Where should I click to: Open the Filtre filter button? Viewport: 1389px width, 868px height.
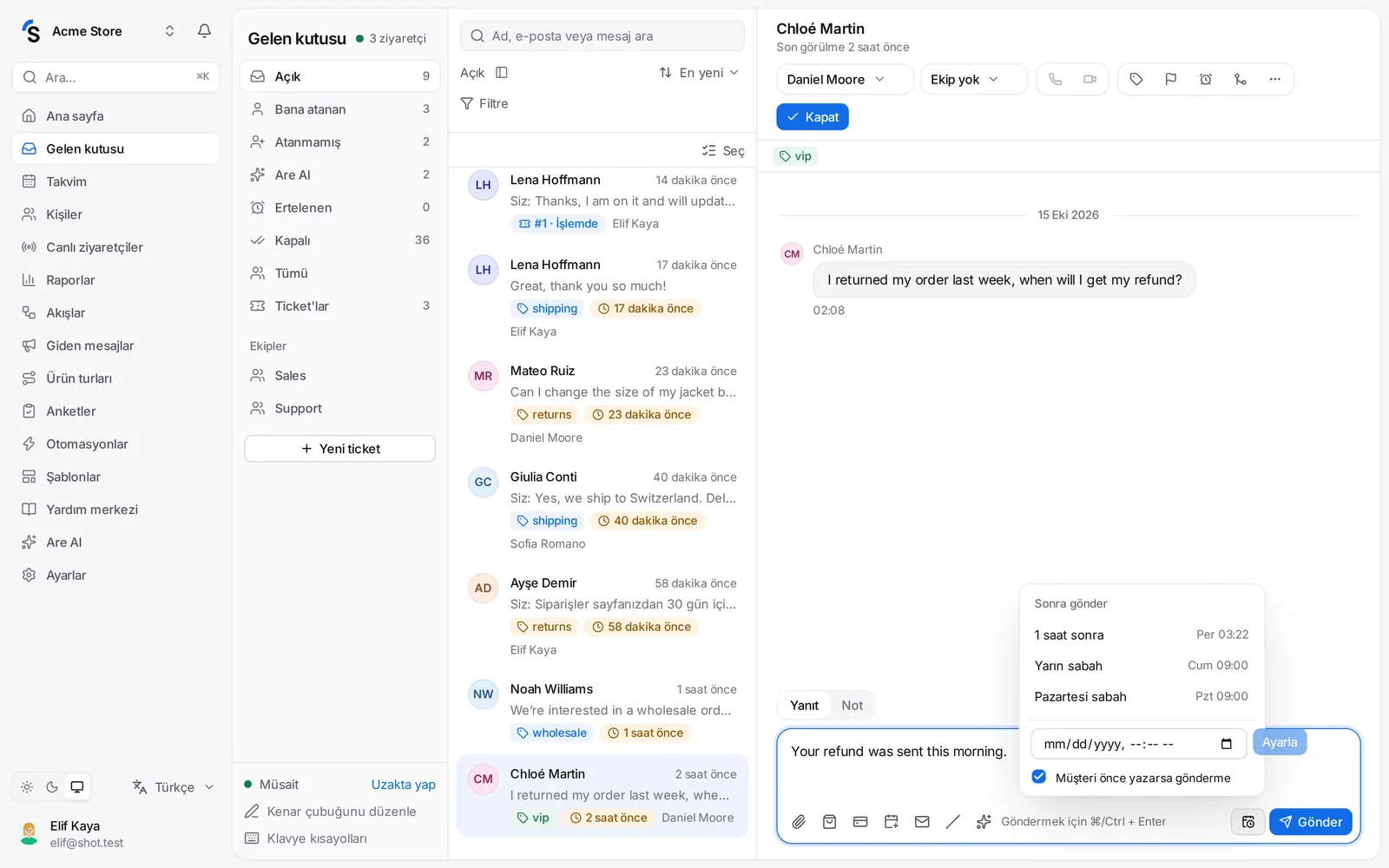(484, 103)
